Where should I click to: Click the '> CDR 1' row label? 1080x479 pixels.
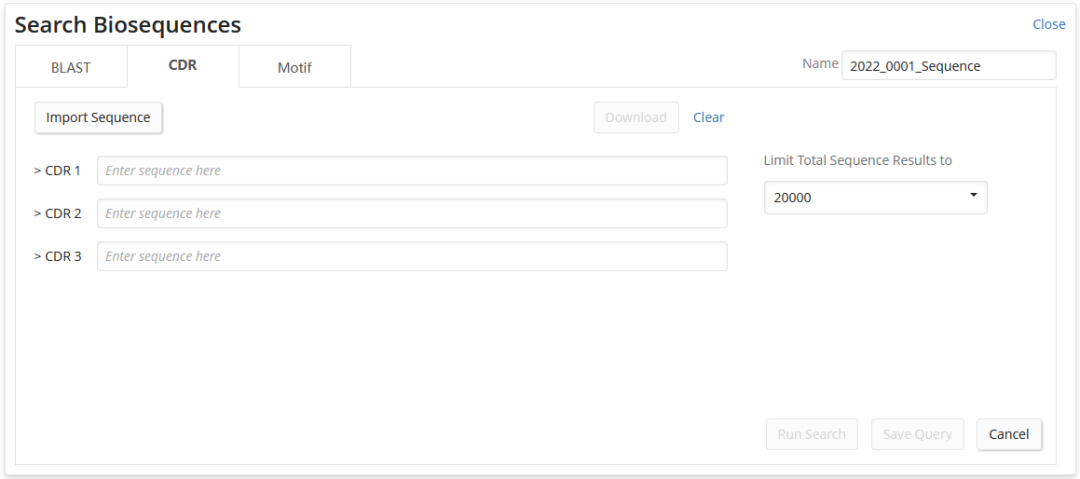click(57, 171)
